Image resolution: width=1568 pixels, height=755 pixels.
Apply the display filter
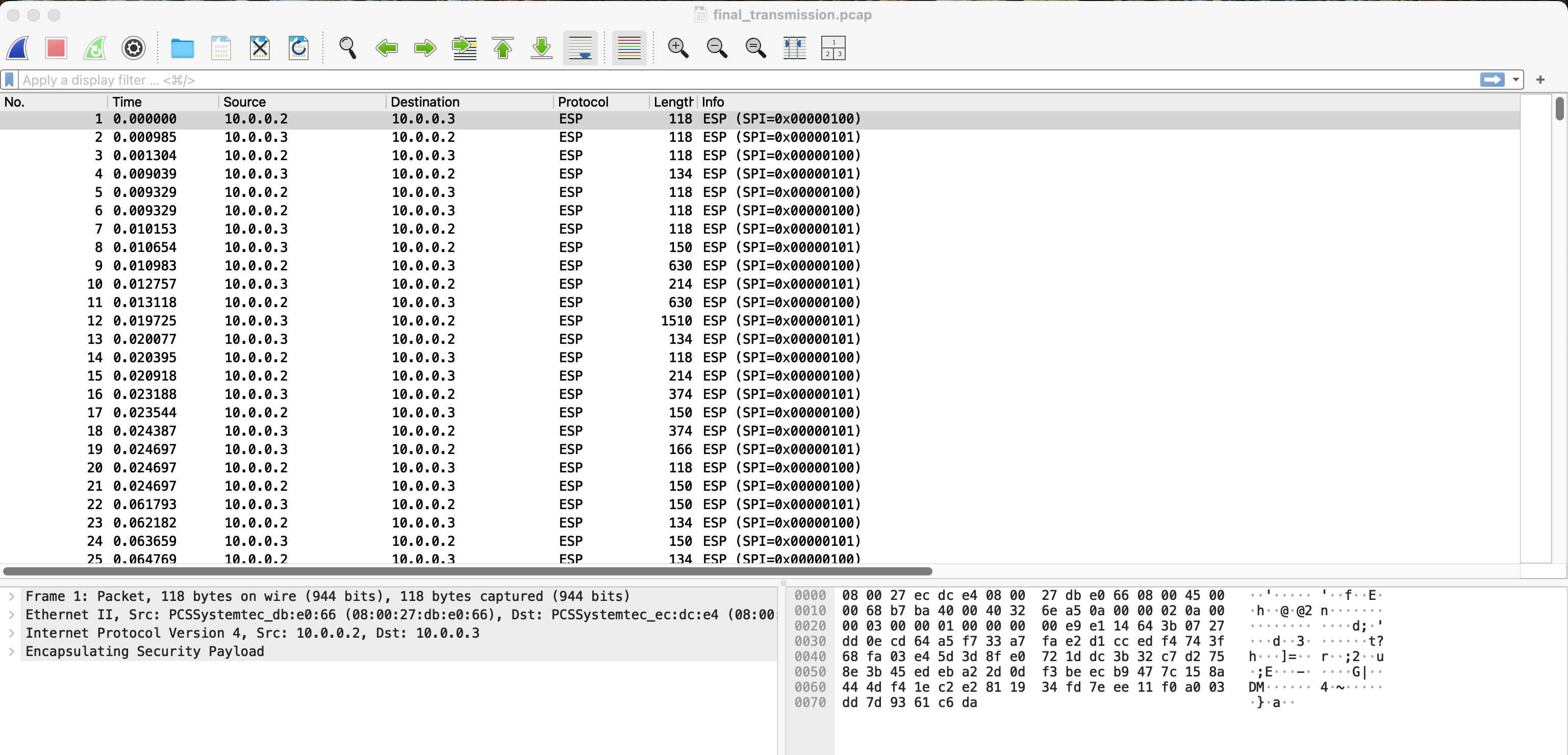[1493, 80]
